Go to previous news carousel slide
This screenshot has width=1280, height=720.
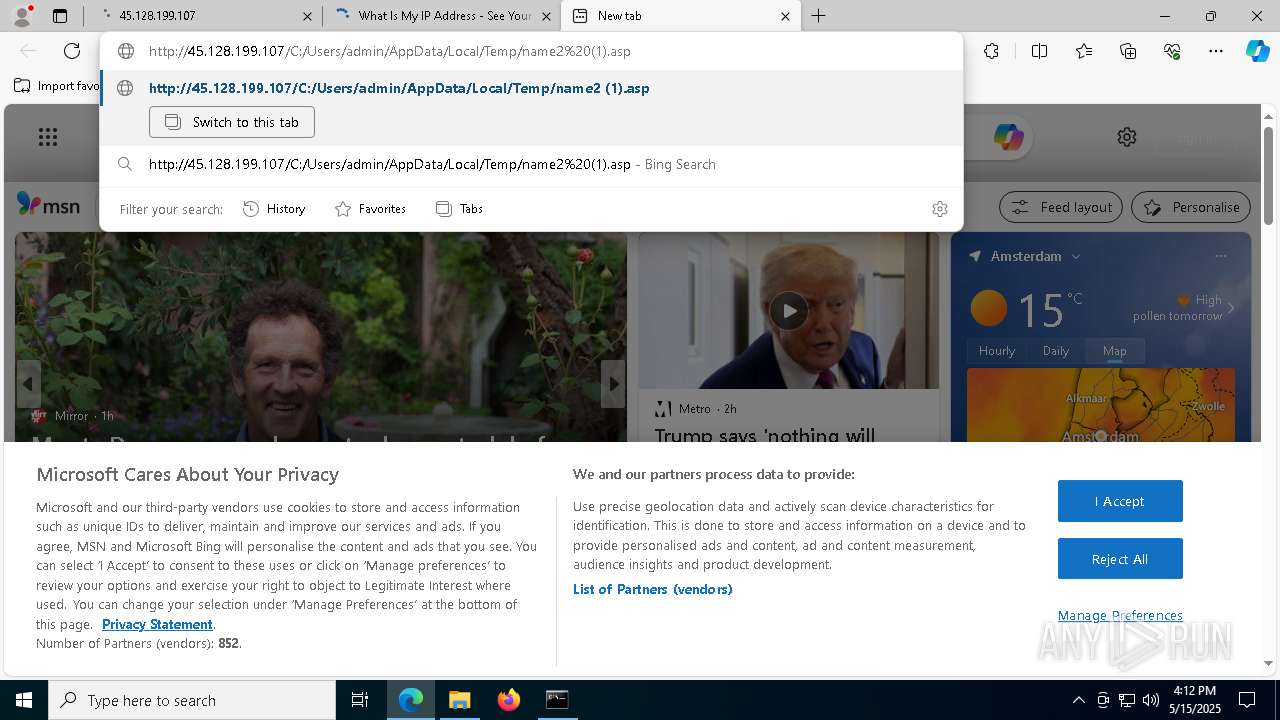tap(28, 384)
